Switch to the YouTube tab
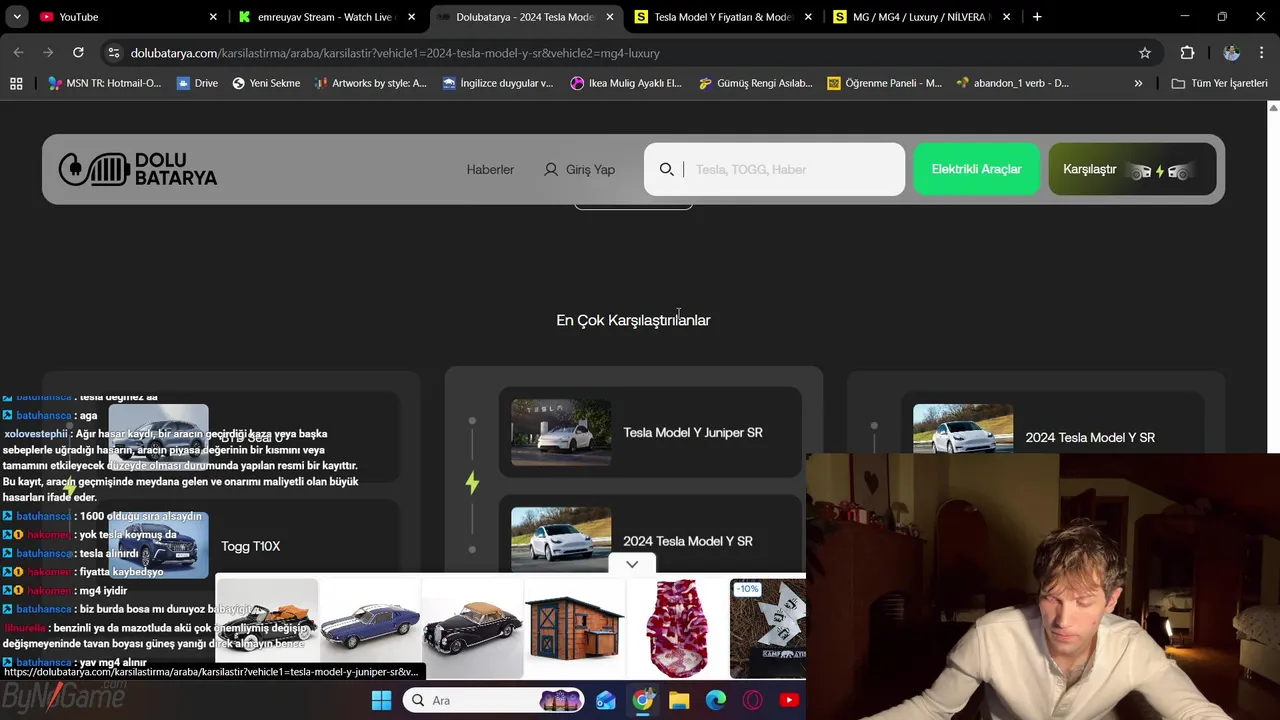This screenshot has width=1280, height=720. 128,17
